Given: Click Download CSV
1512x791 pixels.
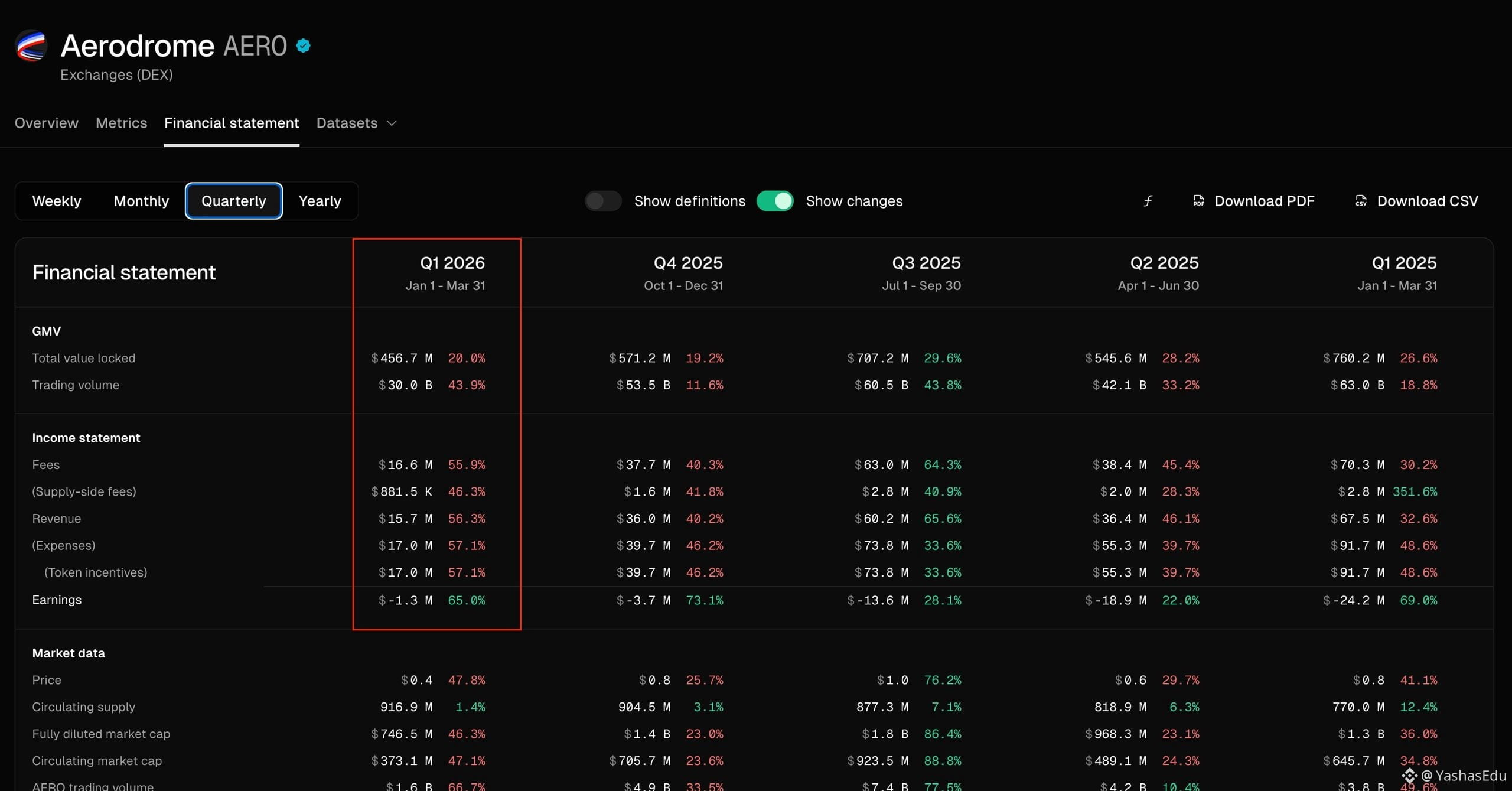Looking at the screenshot, I should (1416, 201).
